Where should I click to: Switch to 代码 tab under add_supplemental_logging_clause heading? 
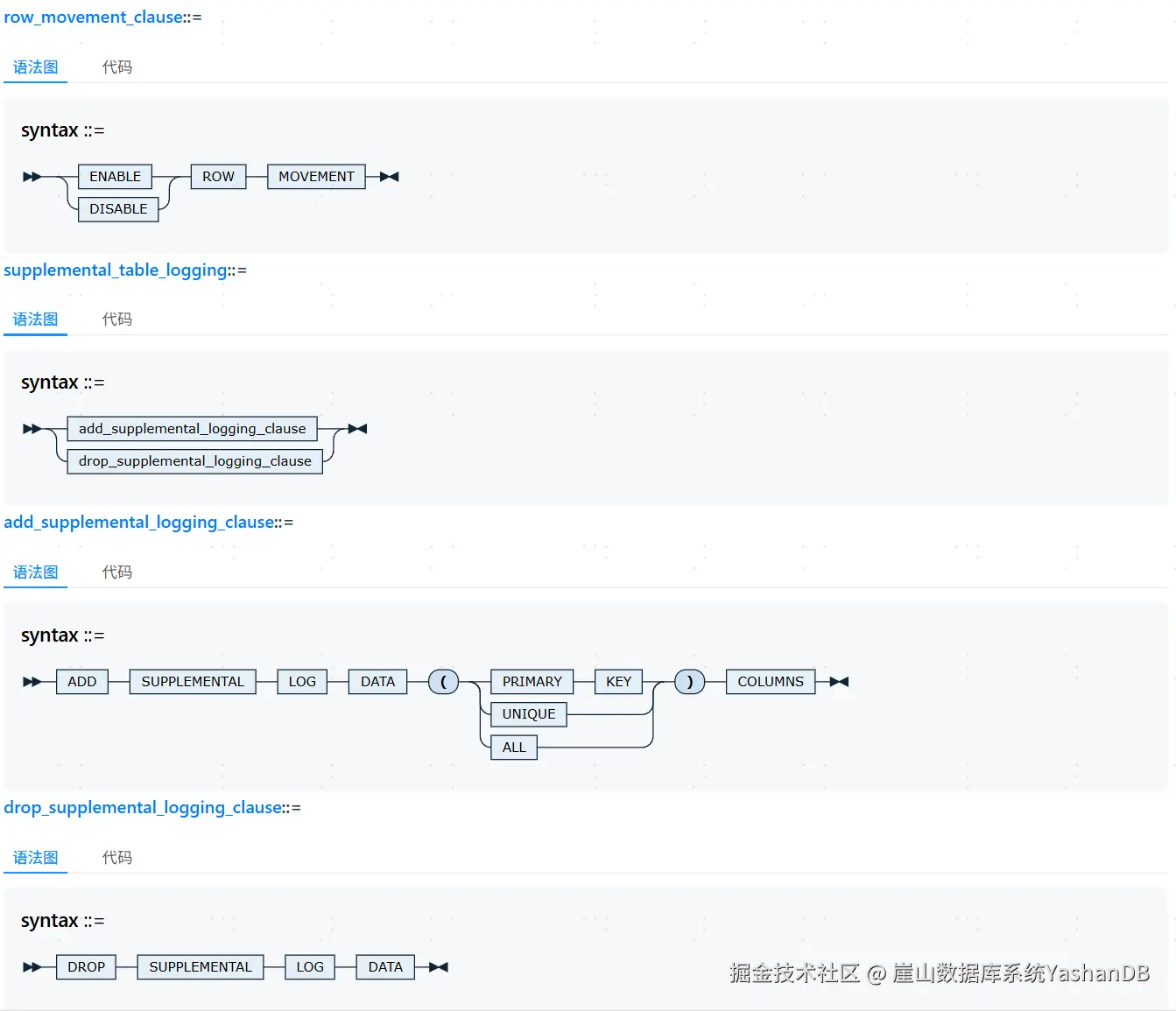(117, 572)
